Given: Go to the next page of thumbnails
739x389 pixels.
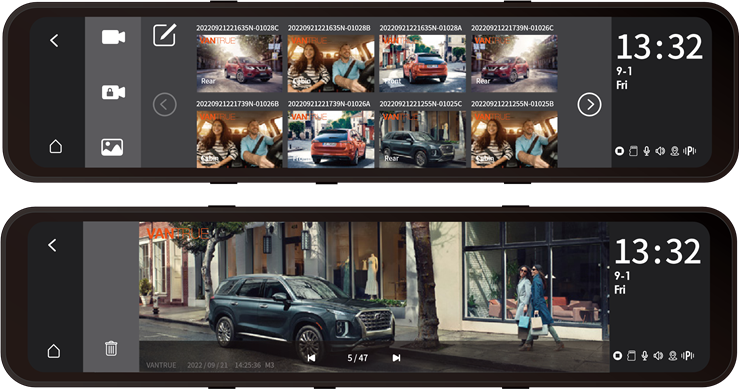Looking at the screenshot, I should point(589,105).
